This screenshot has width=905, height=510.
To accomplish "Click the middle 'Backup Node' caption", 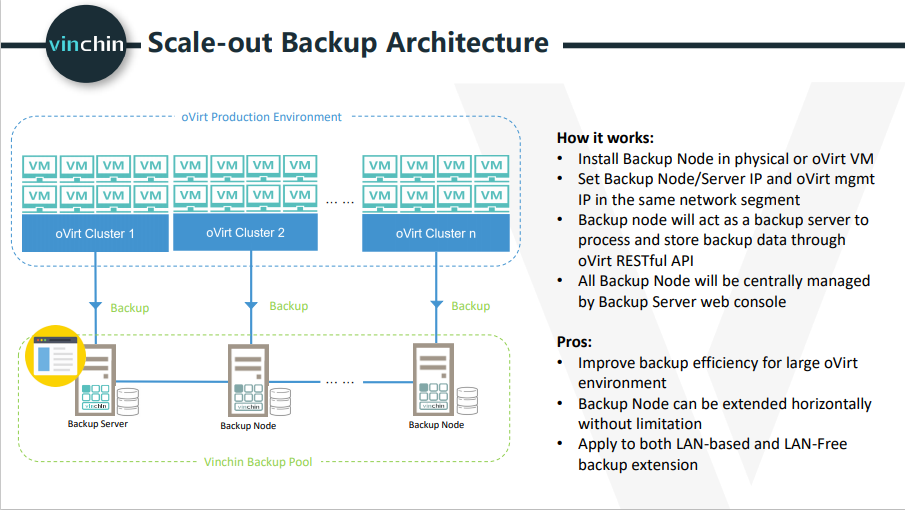I will point(248,426).
